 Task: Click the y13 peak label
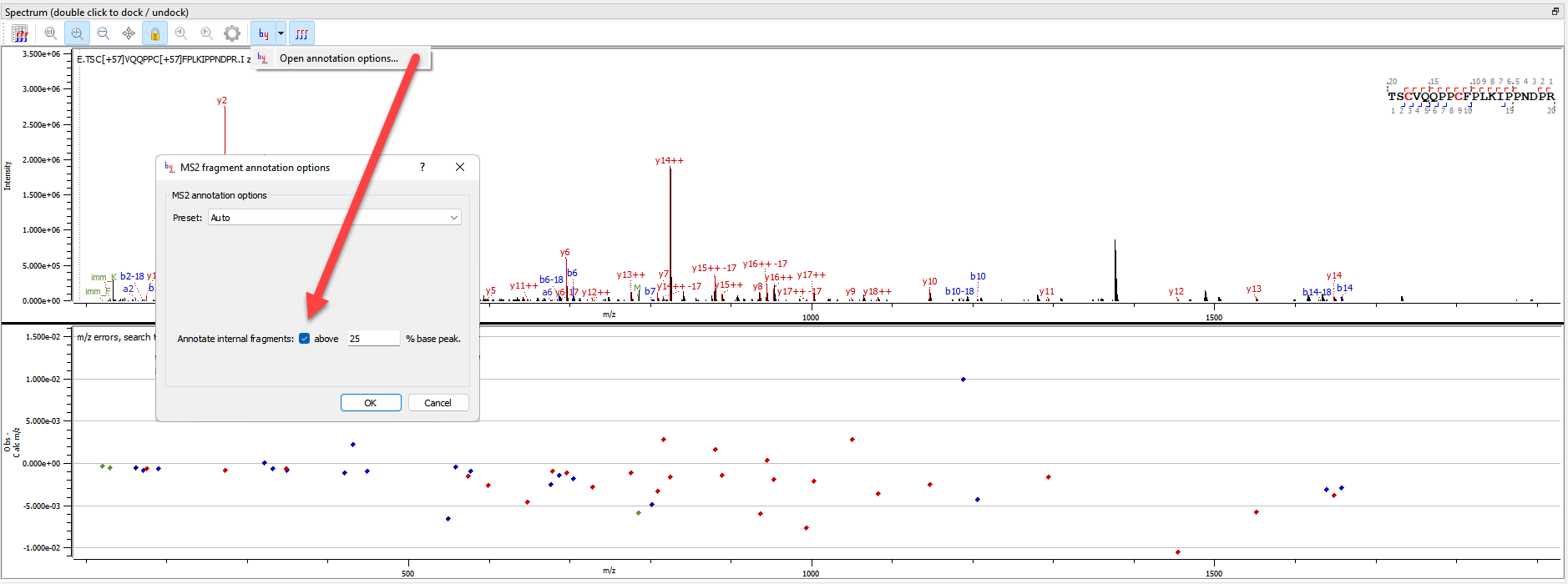click(1253, 289)
